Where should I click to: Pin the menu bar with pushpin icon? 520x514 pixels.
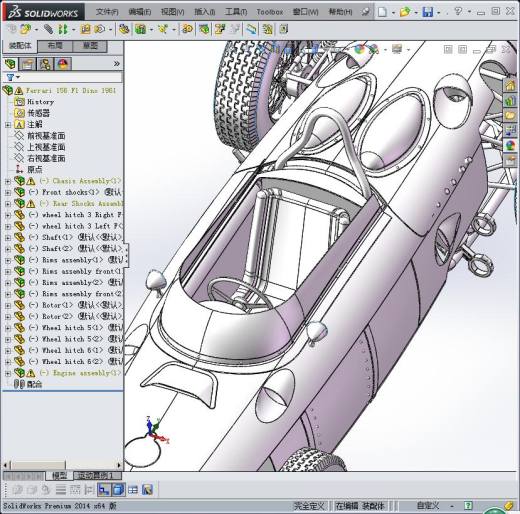pyautogui.click(x=365, y=12)
